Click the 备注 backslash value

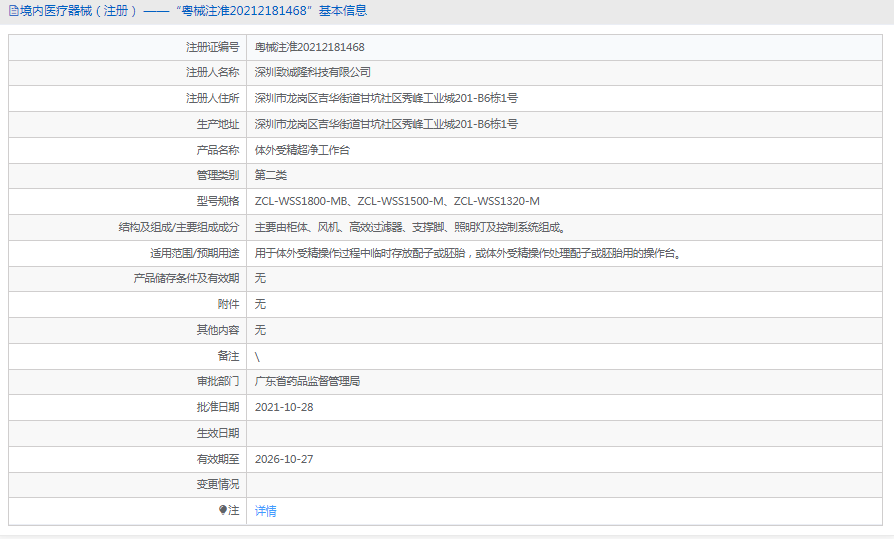tap(257, 357)
